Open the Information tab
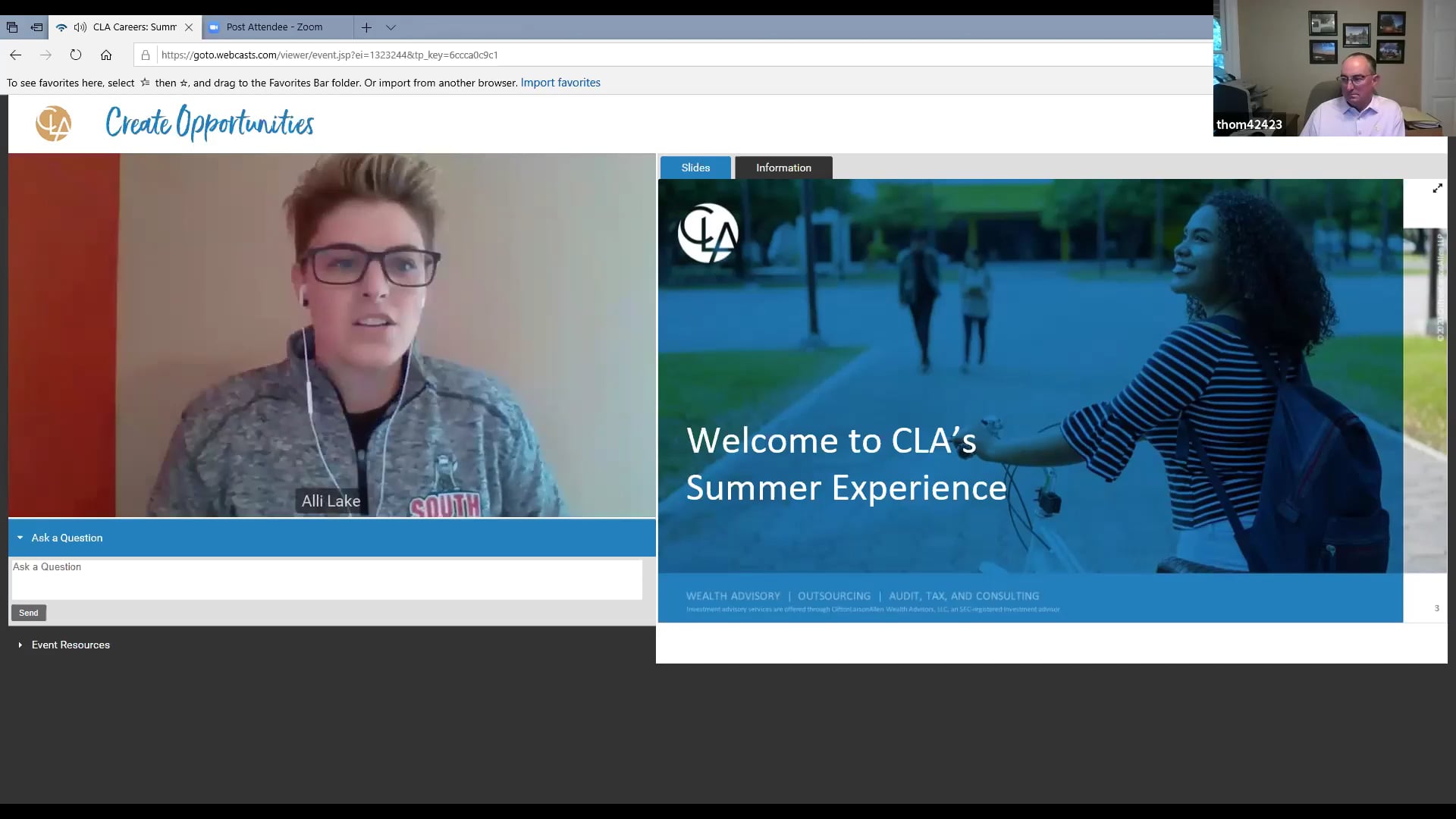This screenshot has width=1456, height=819. coord(783,168)
